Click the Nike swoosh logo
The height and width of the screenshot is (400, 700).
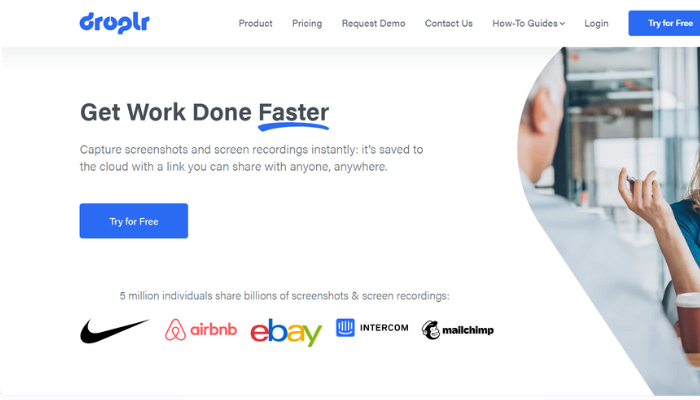(115, 331)
